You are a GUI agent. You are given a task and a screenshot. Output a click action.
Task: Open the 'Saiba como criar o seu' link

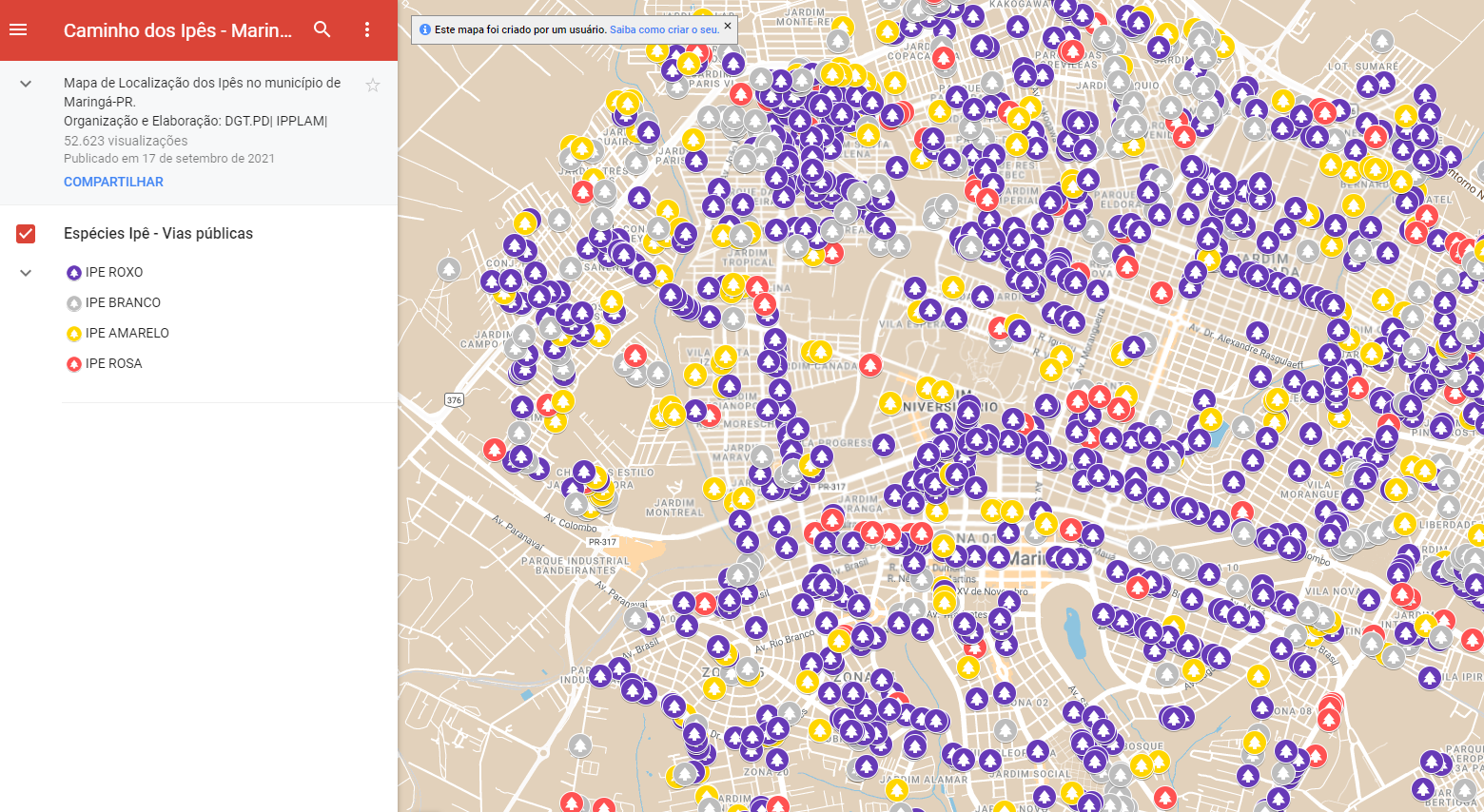tap(664, 29)
